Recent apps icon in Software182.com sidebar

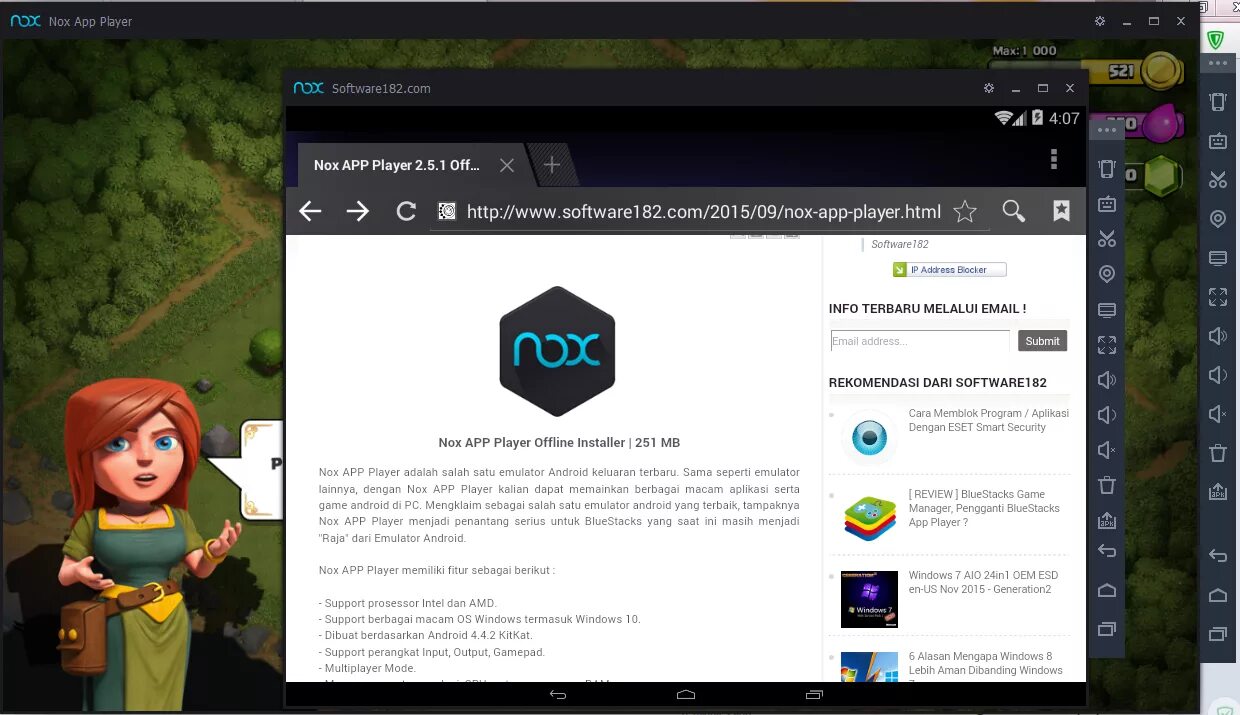(x=1107, y=629)
